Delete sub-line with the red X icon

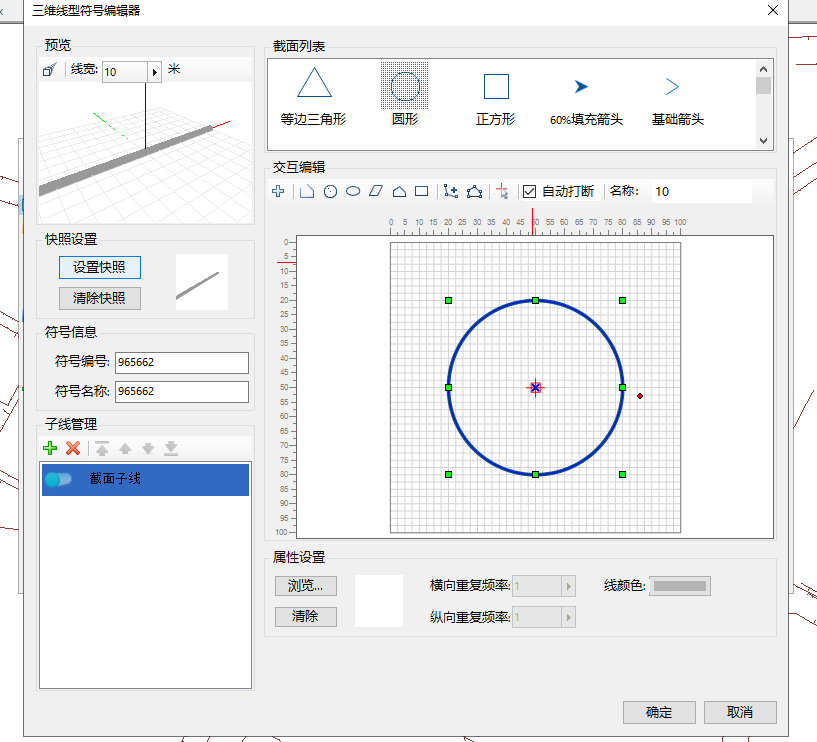73,448
